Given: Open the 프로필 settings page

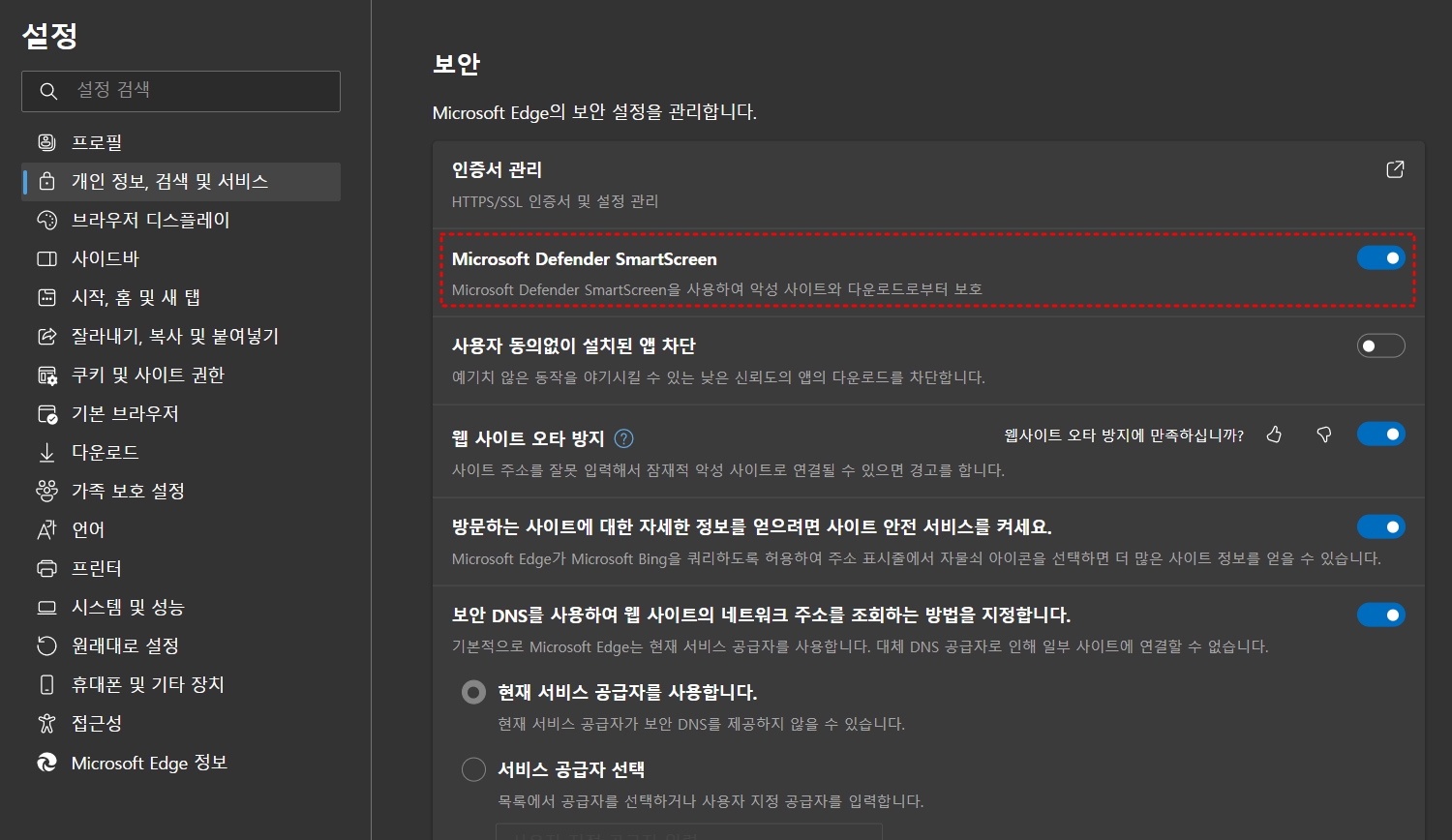Looking at the screenshot, I should (x=181, y=142).
